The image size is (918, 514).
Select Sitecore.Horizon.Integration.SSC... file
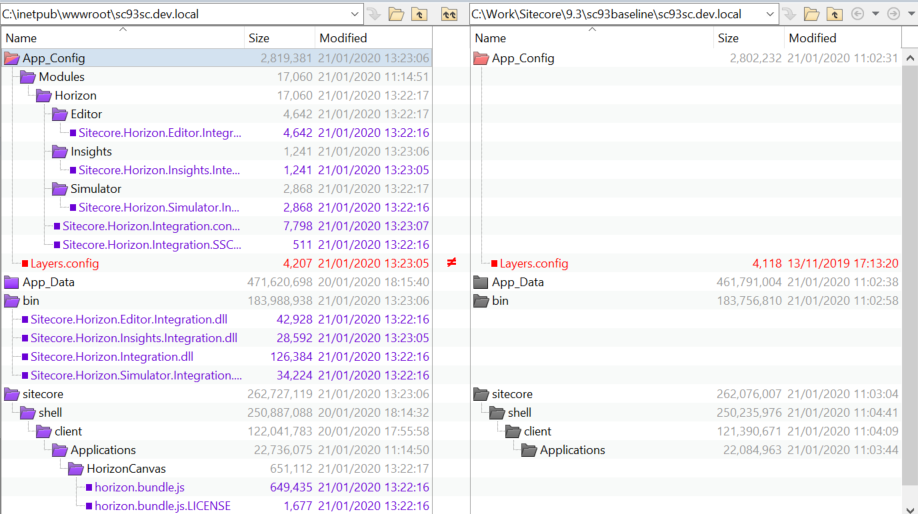coord(152,245)
